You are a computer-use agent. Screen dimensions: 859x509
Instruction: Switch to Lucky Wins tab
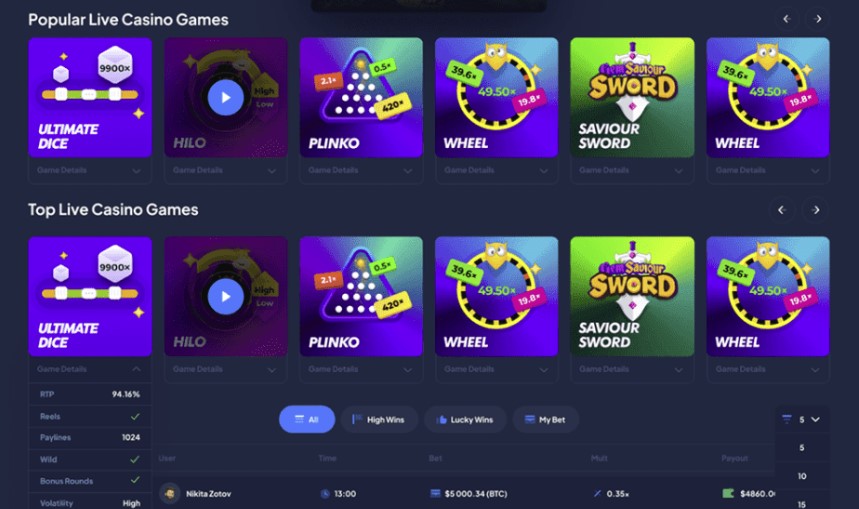tap(465, 420)
